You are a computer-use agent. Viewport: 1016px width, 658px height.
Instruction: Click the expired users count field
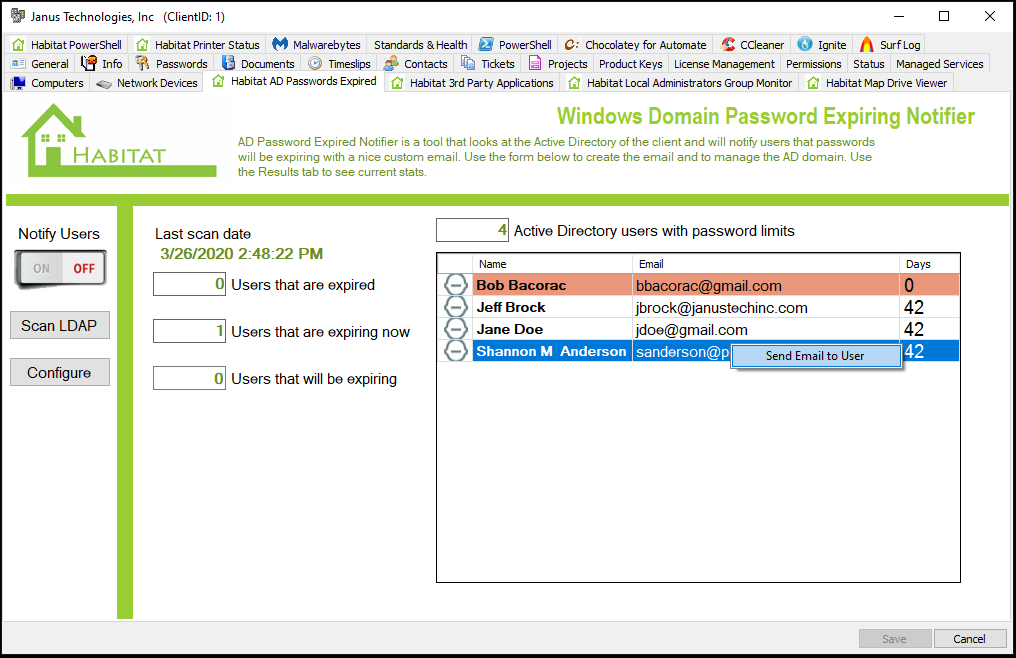189,284
